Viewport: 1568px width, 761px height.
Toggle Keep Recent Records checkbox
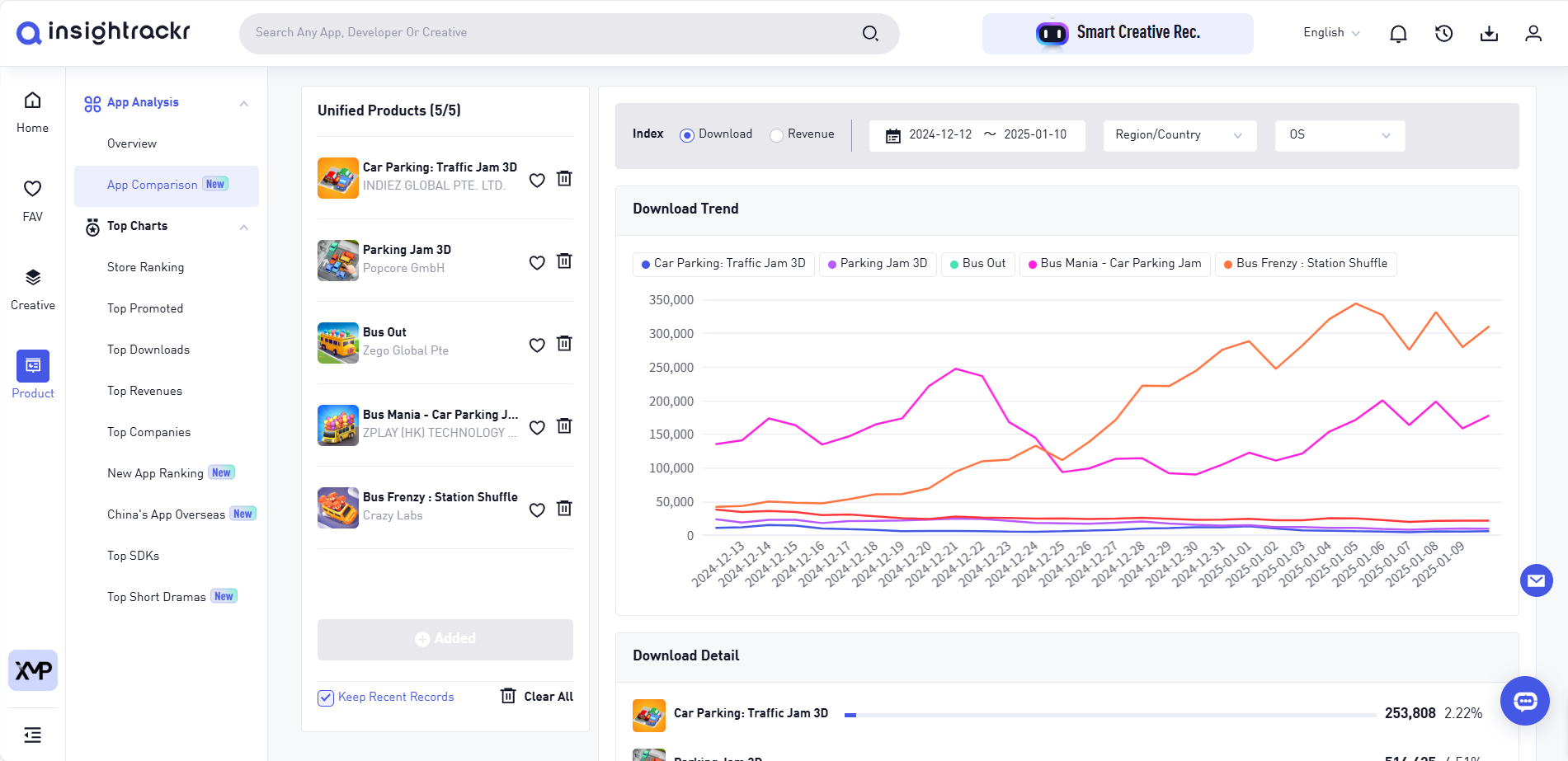click(x=326, y=698)
